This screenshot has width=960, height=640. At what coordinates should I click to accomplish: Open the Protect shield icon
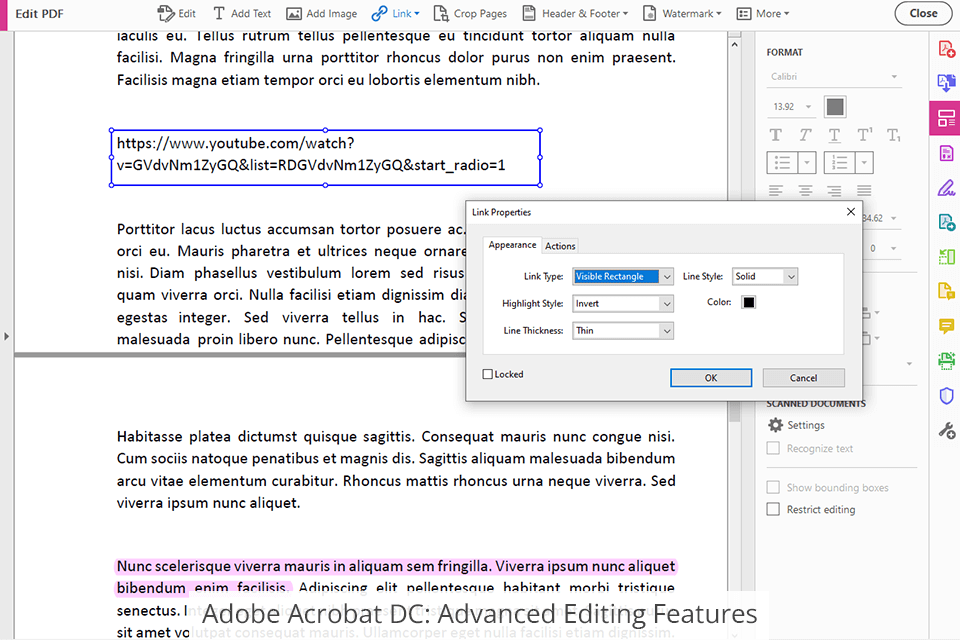tap(947, 396)
